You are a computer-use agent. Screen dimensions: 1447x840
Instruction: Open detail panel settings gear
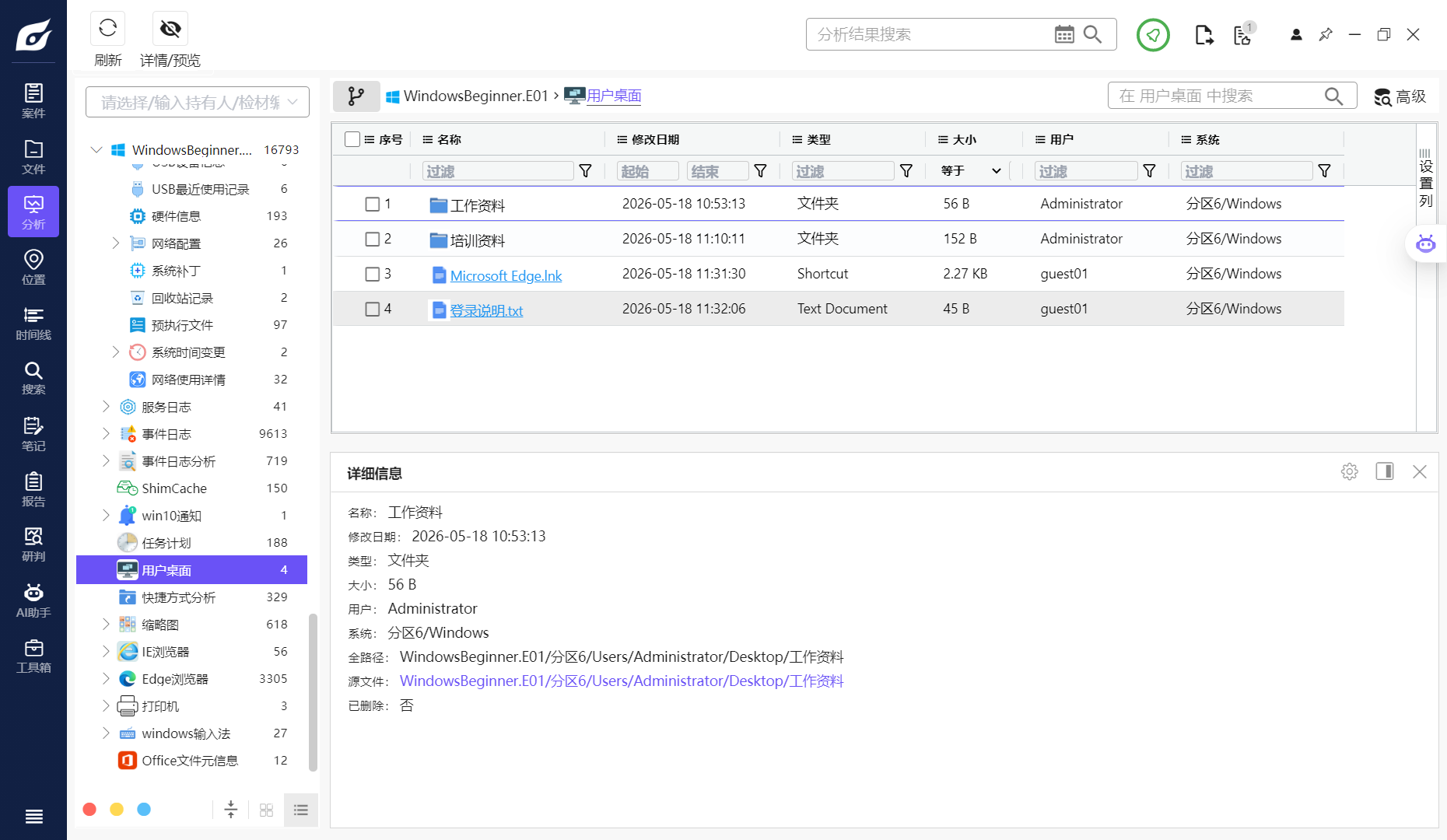(x=1350, y=471)
